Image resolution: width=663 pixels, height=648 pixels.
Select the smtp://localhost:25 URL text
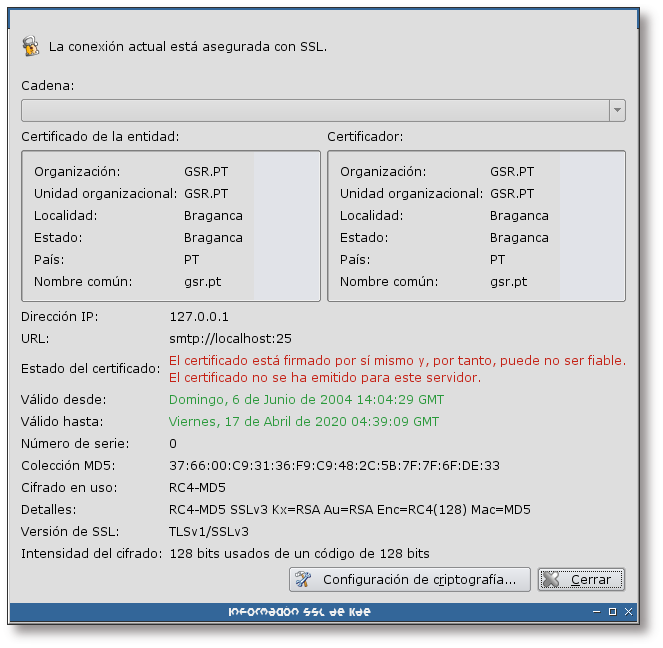230,339
